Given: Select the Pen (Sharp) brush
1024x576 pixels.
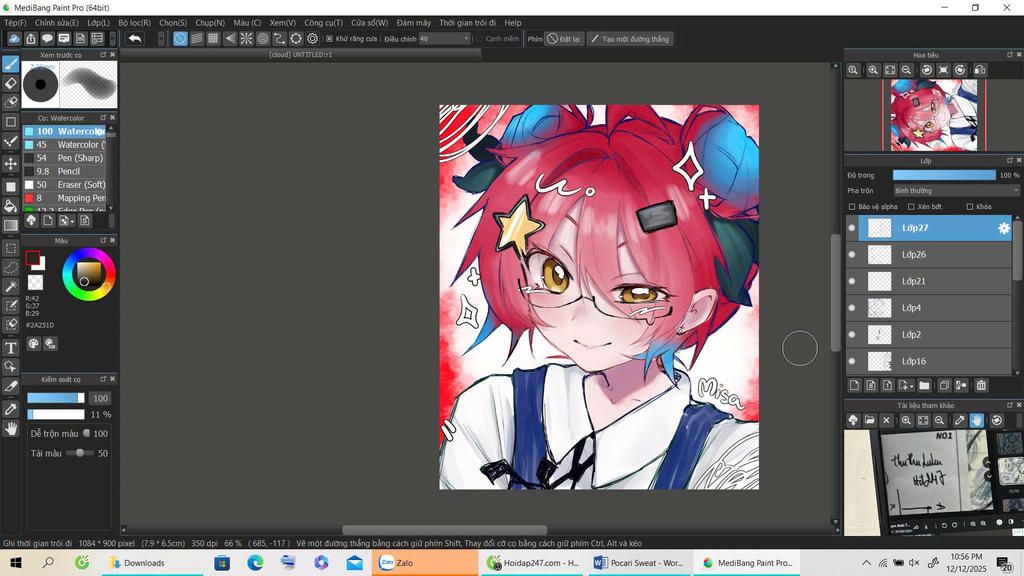Looking at the screenshot, I should tap(64, 158).
